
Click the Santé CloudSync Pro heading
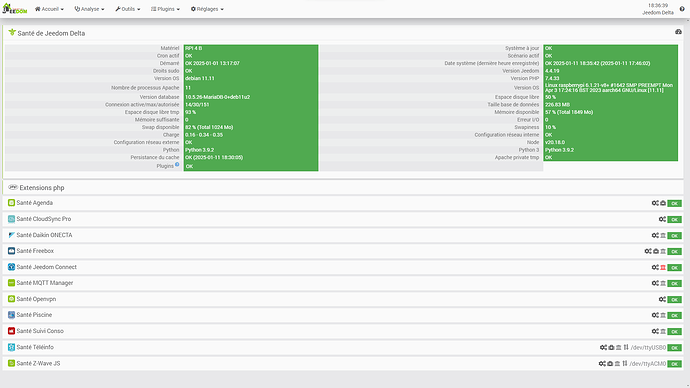[44, 219]
